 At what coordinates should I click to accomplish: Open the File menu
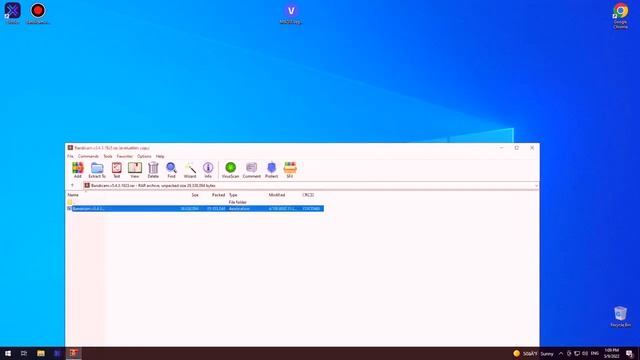70,156
